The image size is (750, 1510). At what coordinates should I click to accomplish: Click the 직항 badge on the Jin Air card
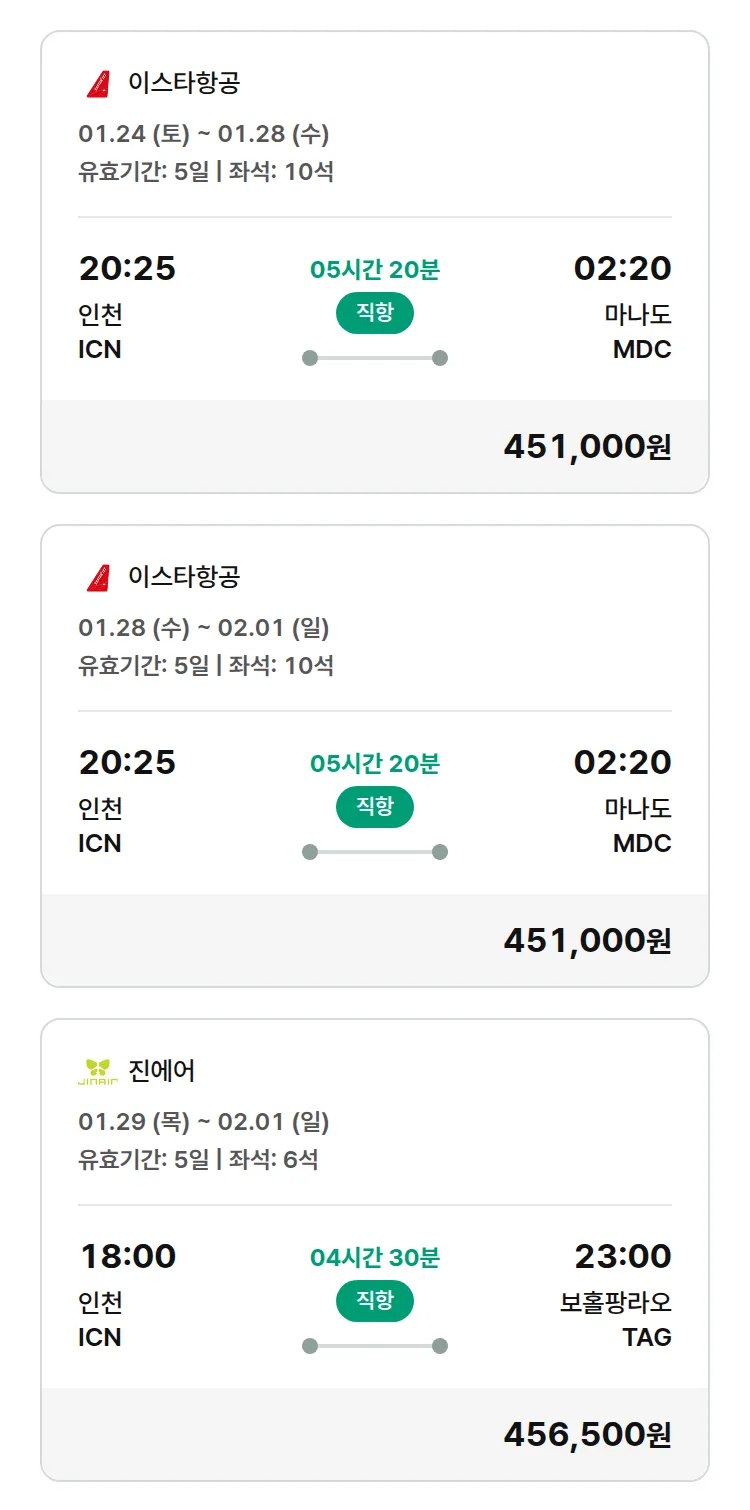click(x=374, y=1301)
